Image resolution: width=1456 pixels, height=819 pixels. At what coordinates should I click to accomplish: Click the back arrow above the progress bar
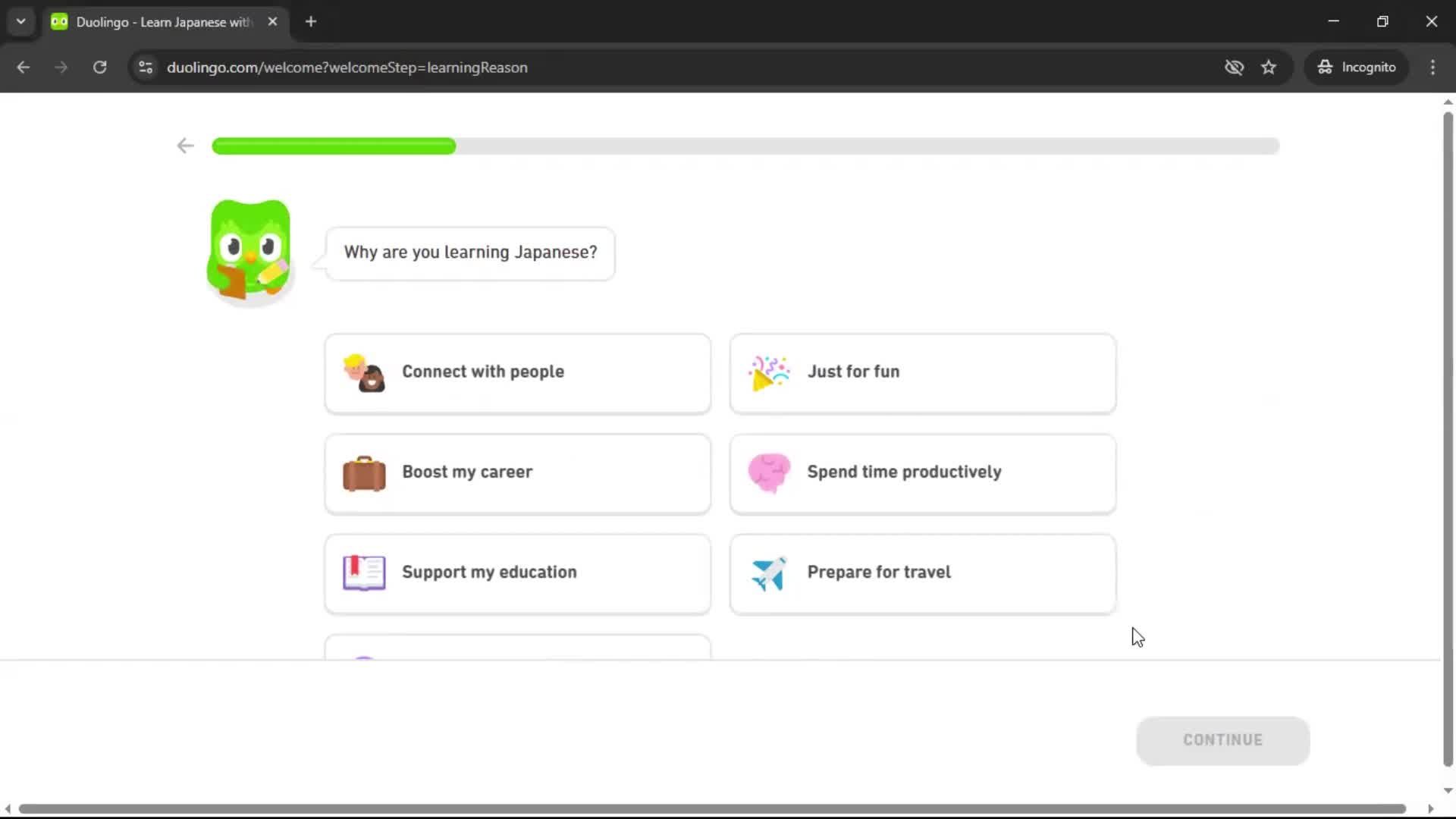184,146
